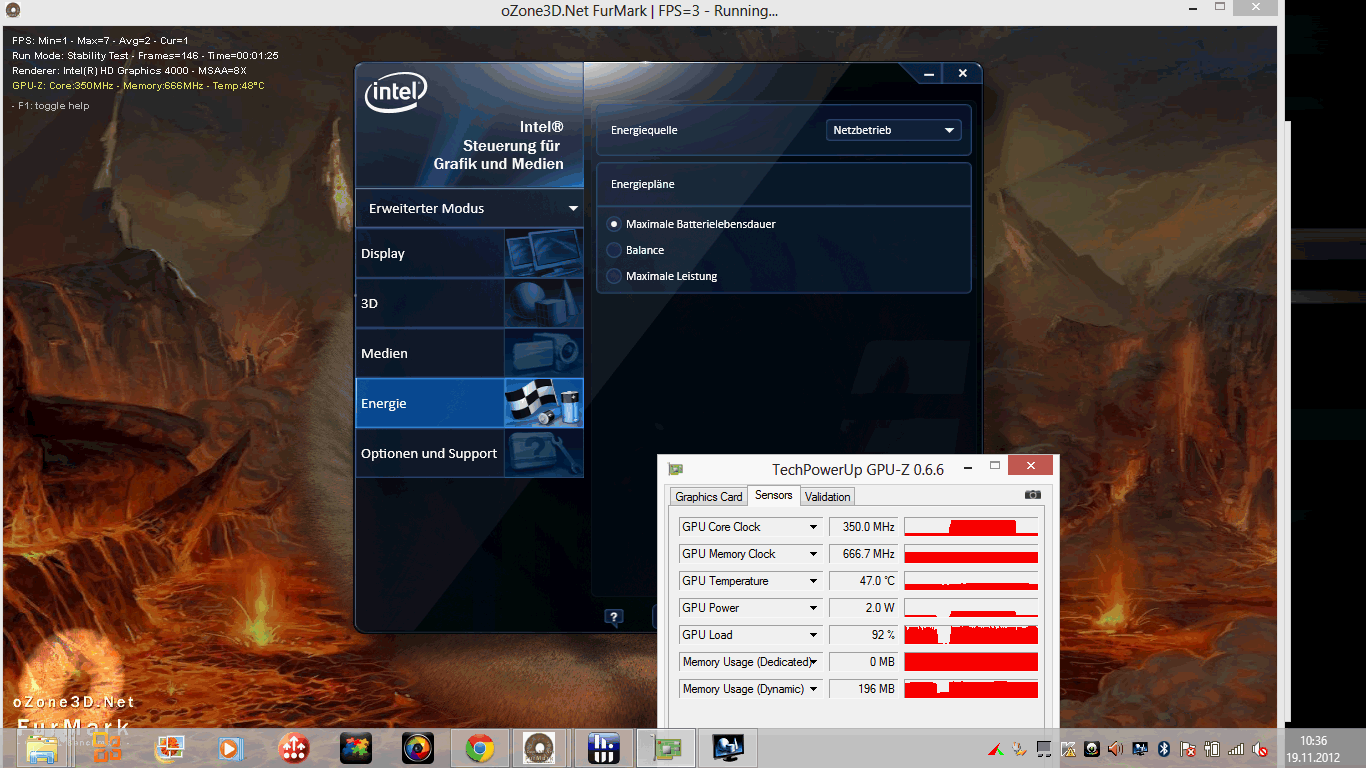Open the Medien section
The width and height of the screenshot is (1366, 768).
(x=469, y=353)
